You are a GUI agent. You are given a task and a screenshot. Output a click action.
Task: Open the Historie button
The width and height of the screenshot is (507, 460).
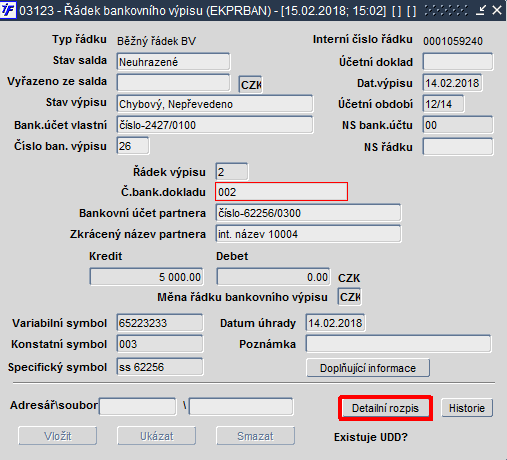(x=467, y=408)
